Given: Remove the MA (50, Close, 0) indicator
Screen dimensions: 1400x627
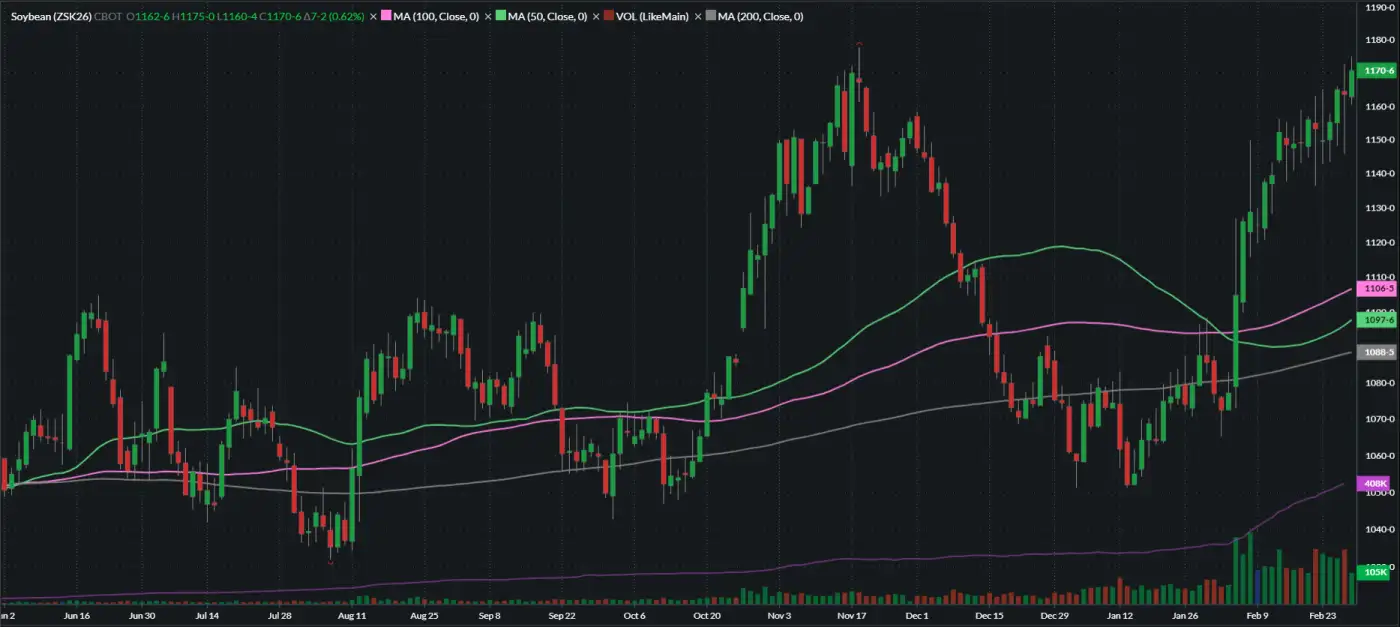Looking at the screenshot, I should click(x=486, y=17).
